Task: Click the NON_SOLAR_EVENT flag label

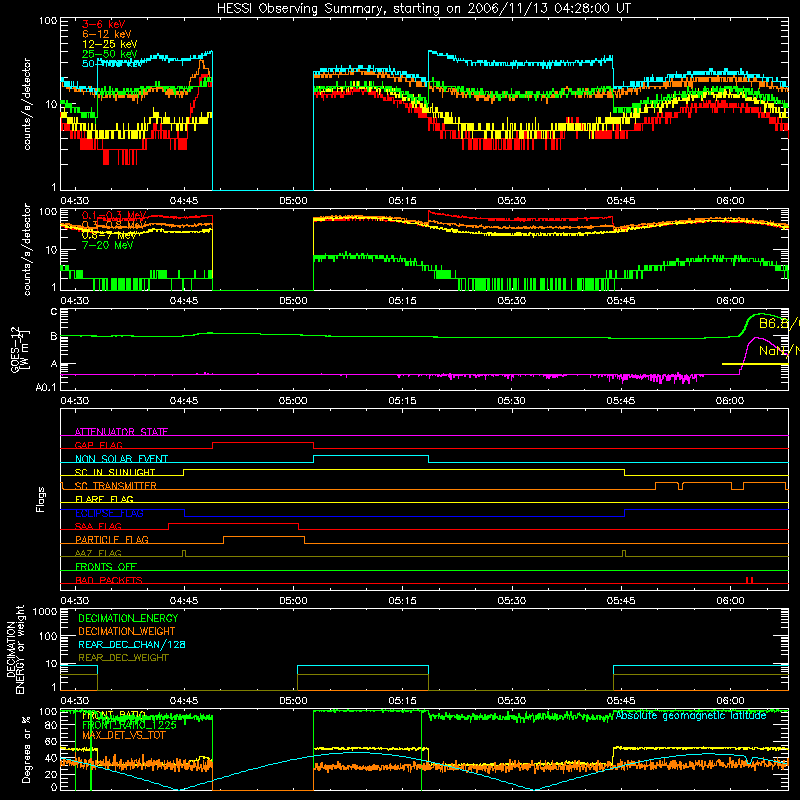Action: click(x=121, y=459)
